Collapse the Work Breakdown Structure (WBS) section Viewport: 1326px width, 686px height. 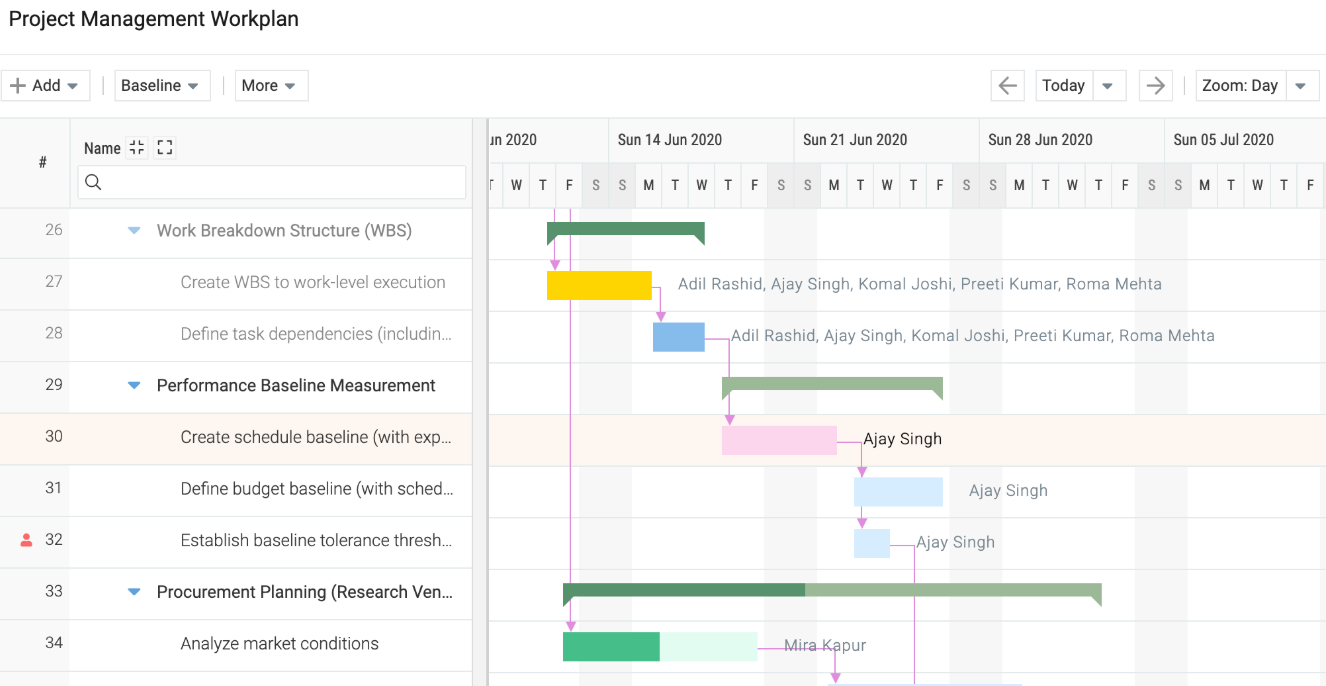(134, 231)
